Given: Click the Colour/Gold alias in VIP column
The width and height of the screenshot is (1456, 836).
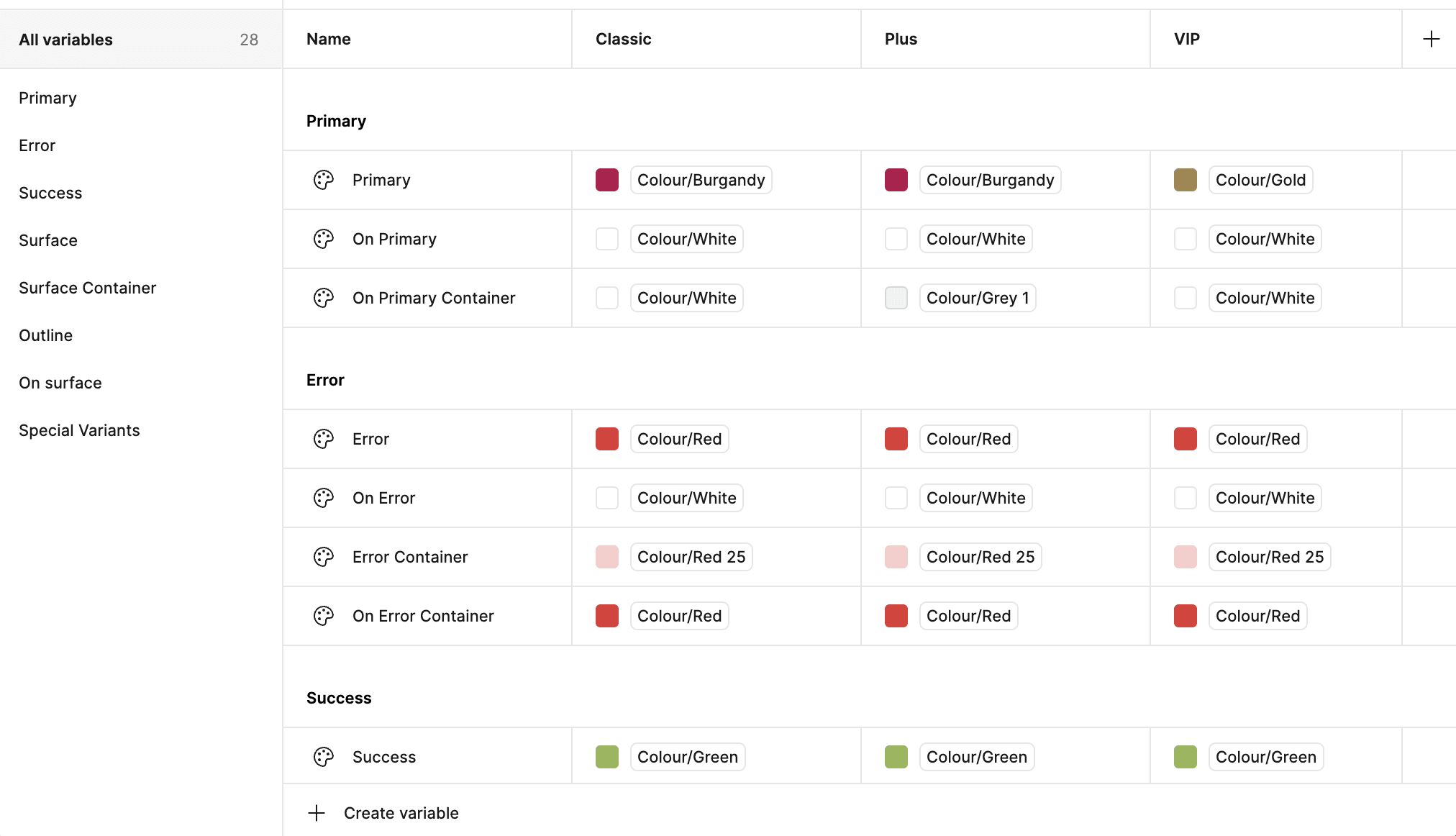Looking at the screenshot, I should pos(1260,180).
